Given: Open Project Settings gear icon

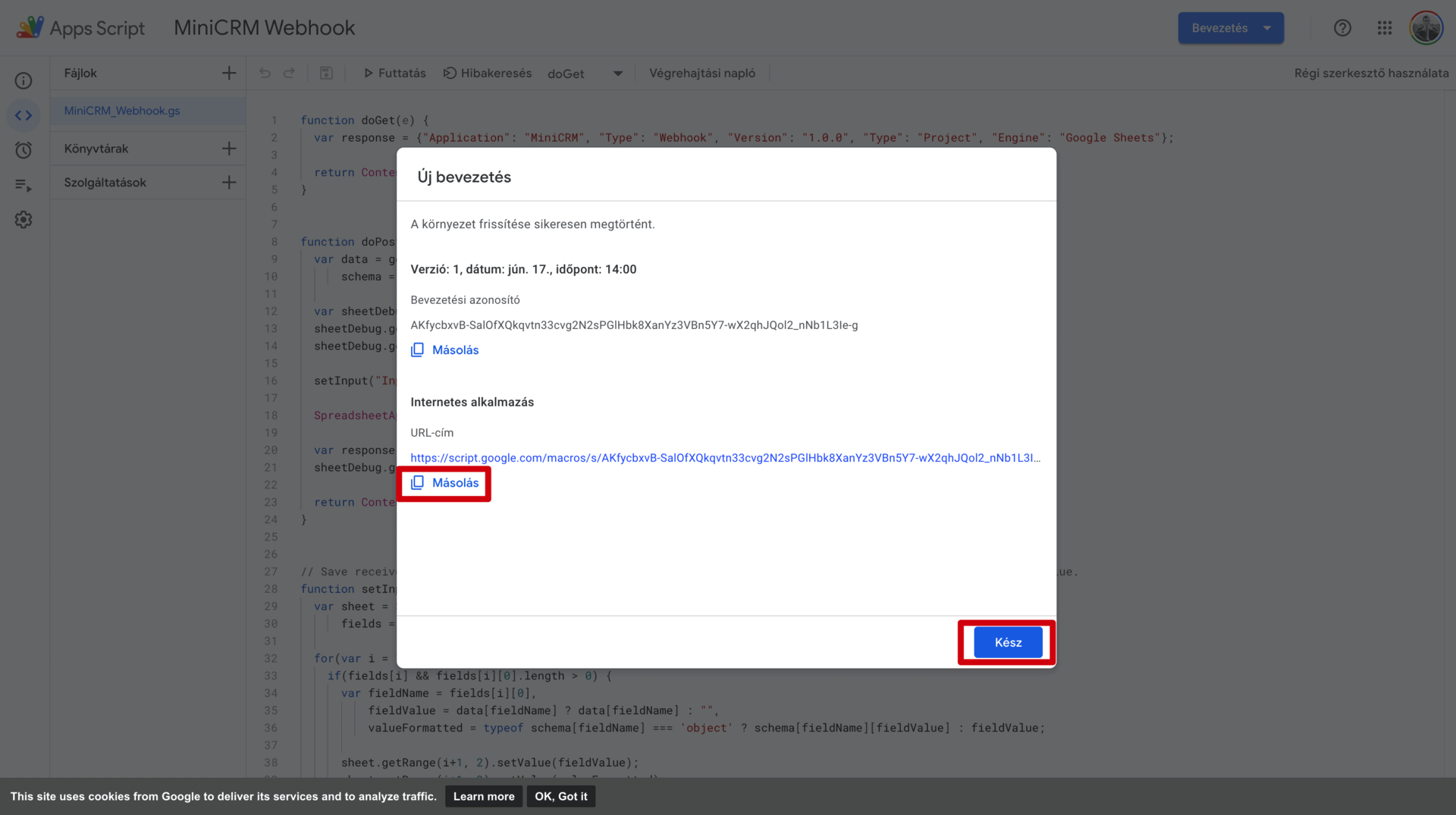Looking at the screenshot, I should coord(24,220).
